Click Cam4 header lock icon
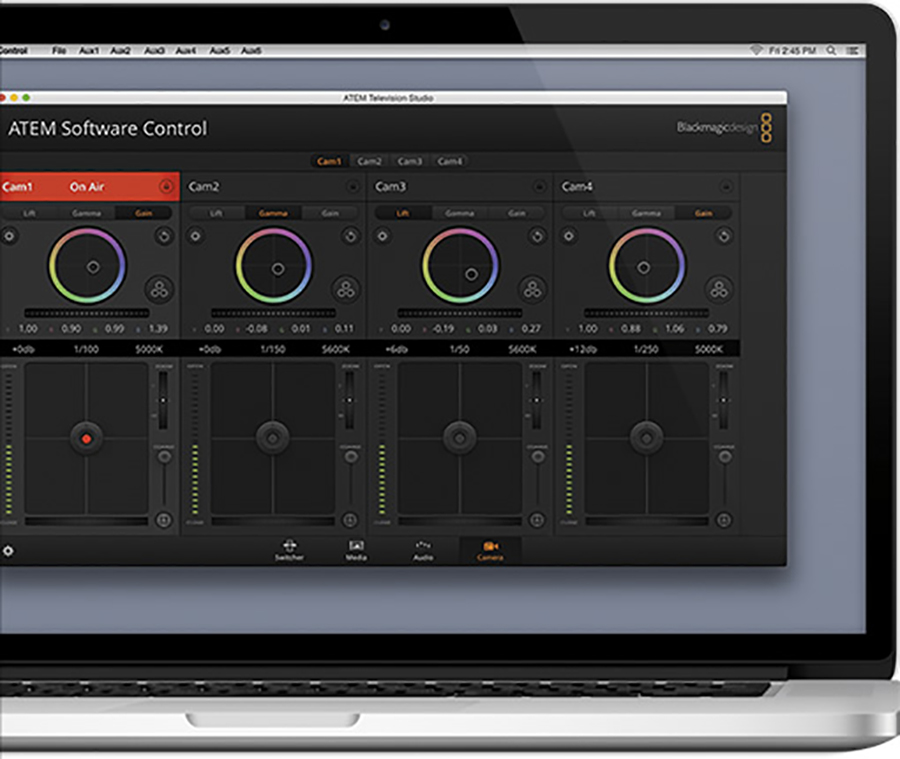 click(x=726, y=187)
